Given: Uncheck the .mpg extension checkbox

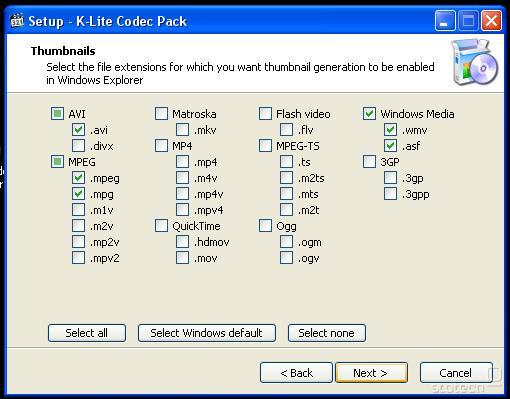Looking at the screenshot, I should pyautogui.click(x=79, y=194).
